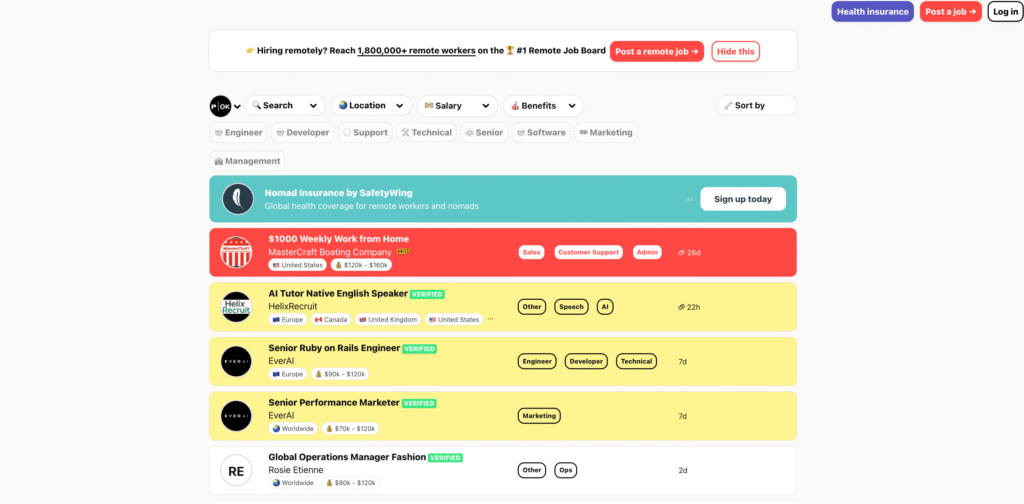This screenshot has width=1024, height=504.
Task: Toggle the Support filter tag
Action: 365,133
